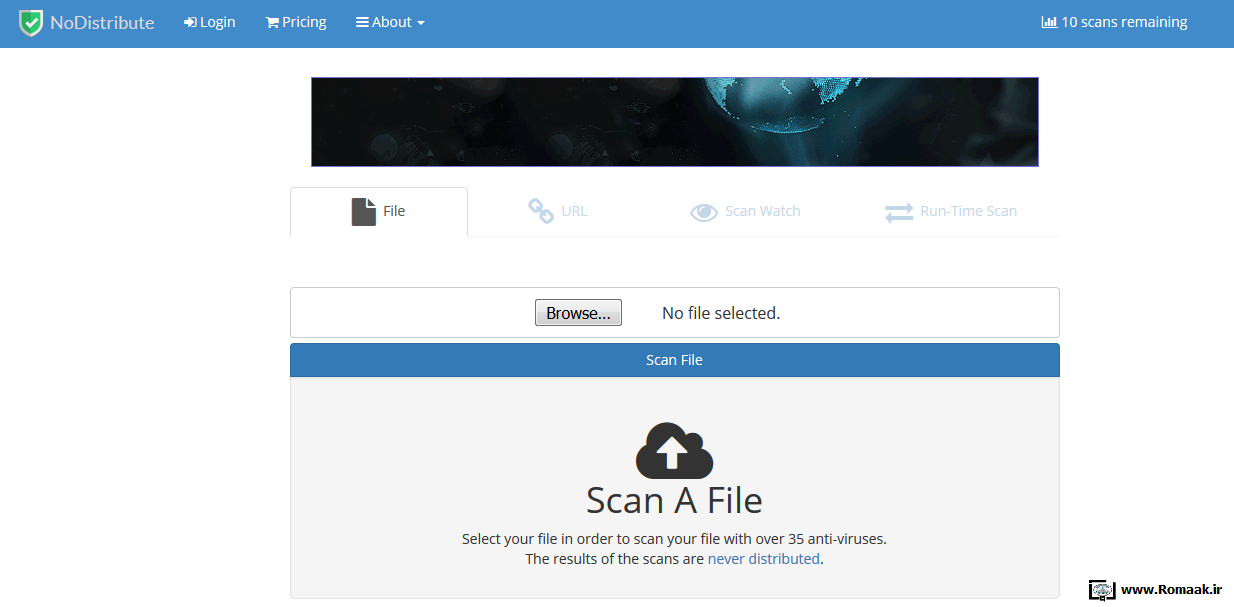Switch to the Run-Time Scan tab
The height and width of the screenshot is (607, 1234).
click(x=951, y=211)
